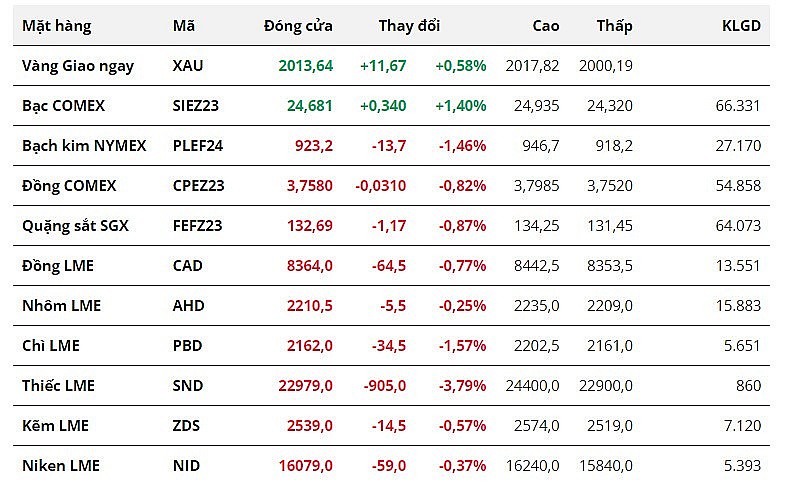Screen dimensions: 794x486
Task: Open the Bạch kim NYMEX entry
Action: pos(84,145)
